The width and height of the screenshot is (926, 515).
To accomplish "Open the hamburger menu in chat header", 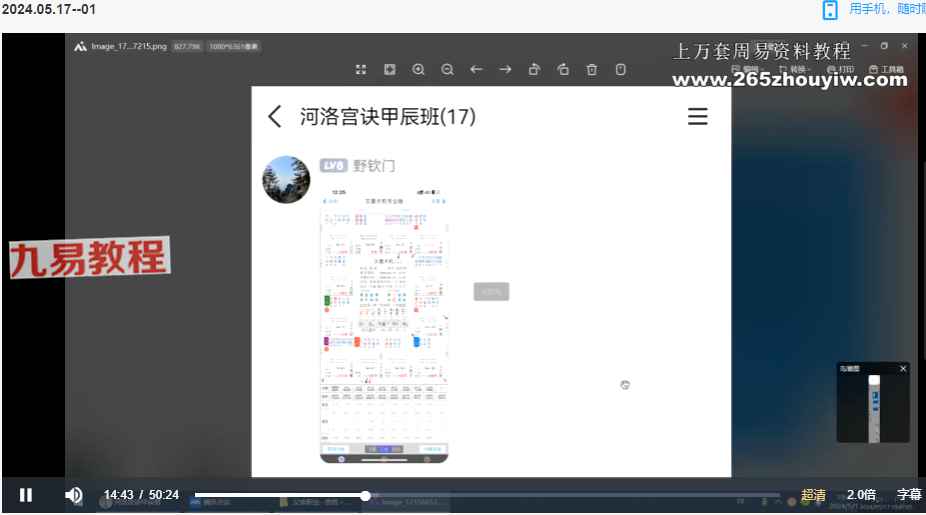I will [697, 116].
